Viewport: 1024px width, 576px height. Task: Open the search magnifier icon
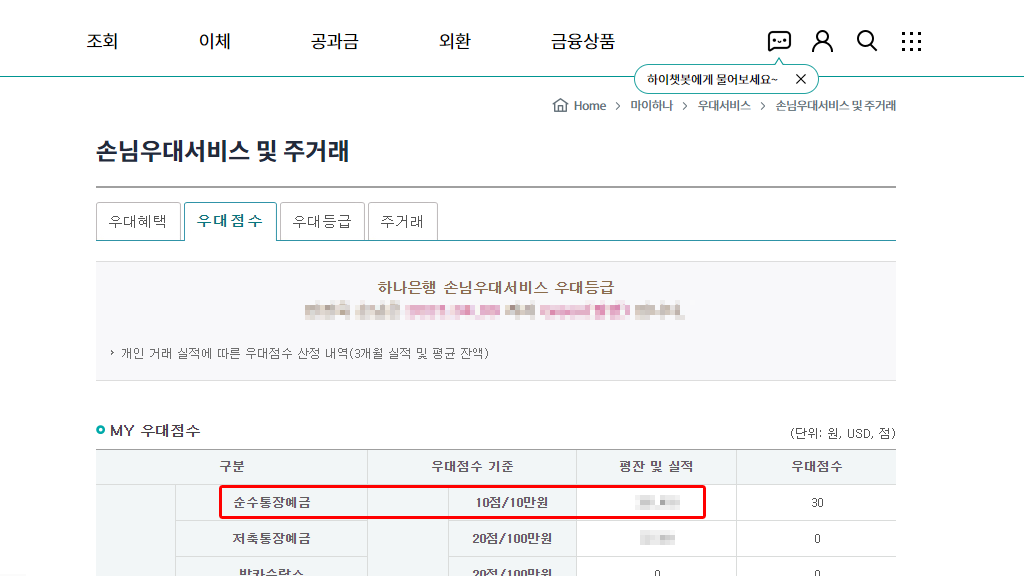[x=866, y=41]
